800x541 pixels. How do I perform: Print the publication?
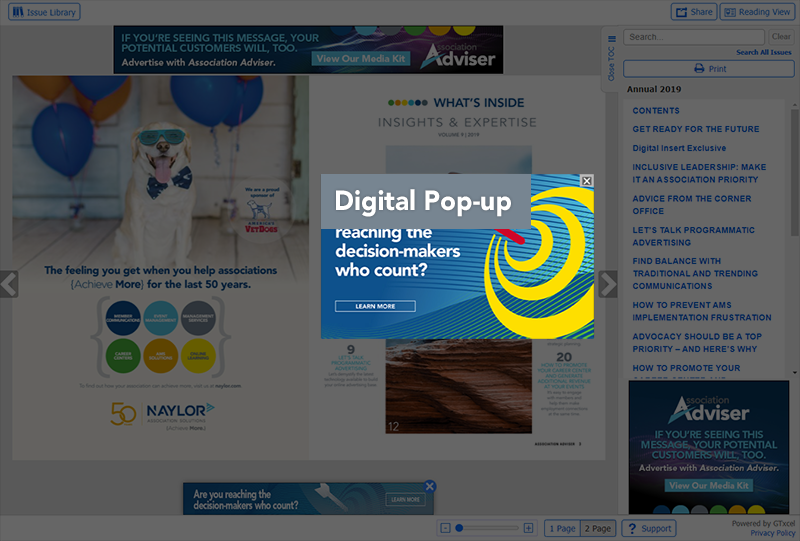coord(709,69)
